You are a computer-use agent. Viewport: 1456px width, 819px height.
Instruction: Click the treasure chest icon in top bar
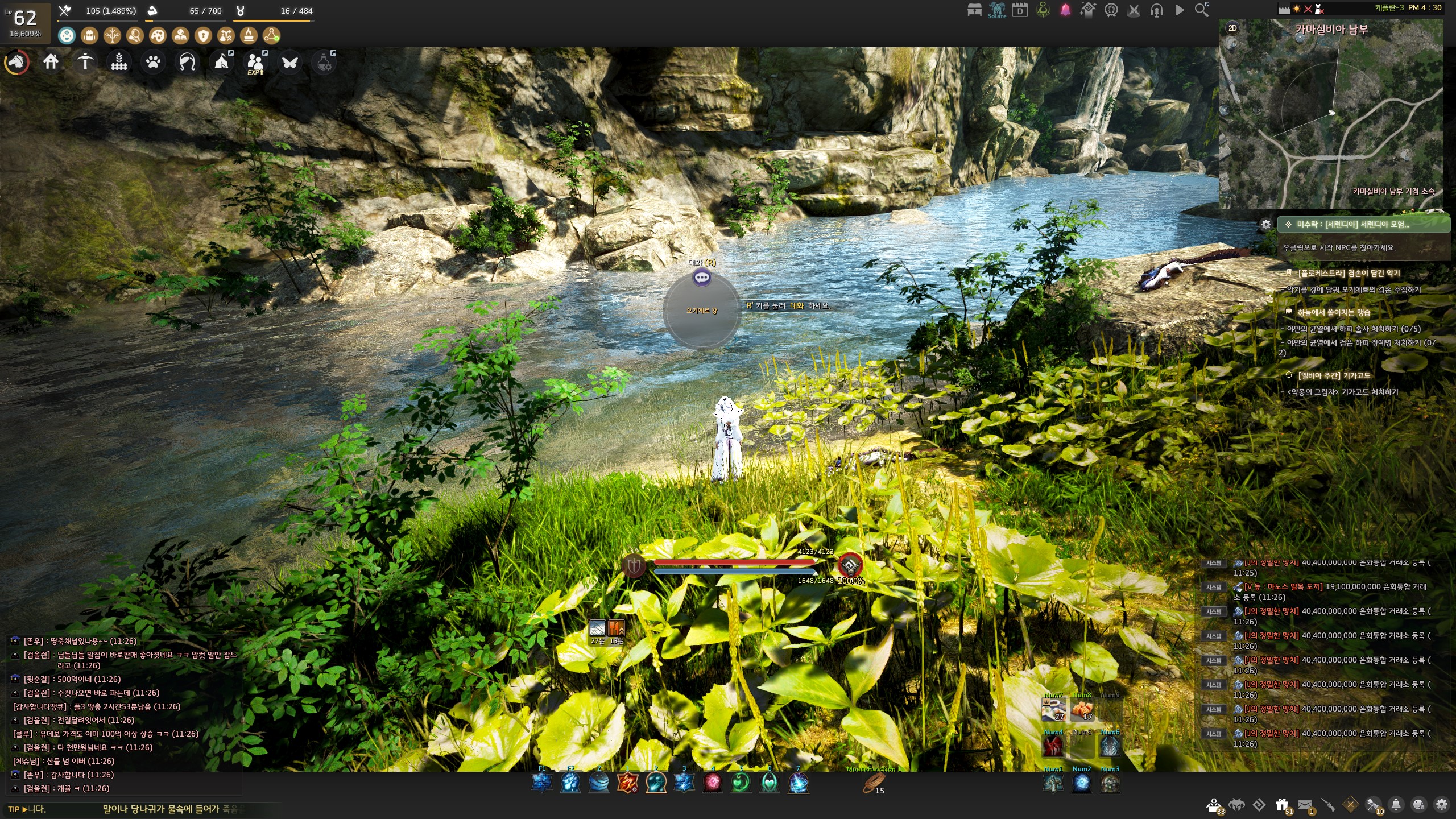tap(974, 10)
